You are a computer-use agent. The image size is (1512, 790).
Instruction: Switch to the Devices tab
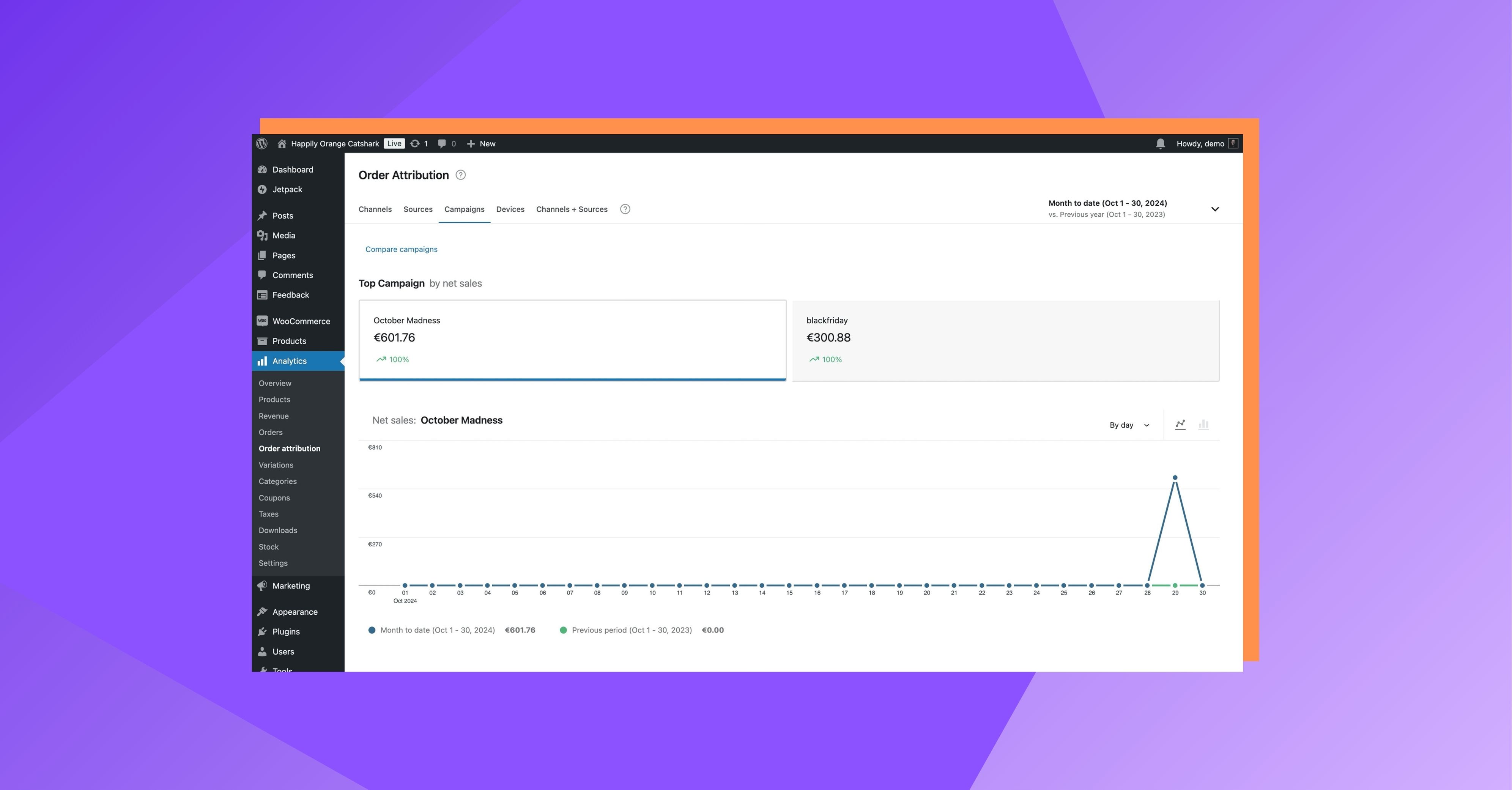point(510,209)
